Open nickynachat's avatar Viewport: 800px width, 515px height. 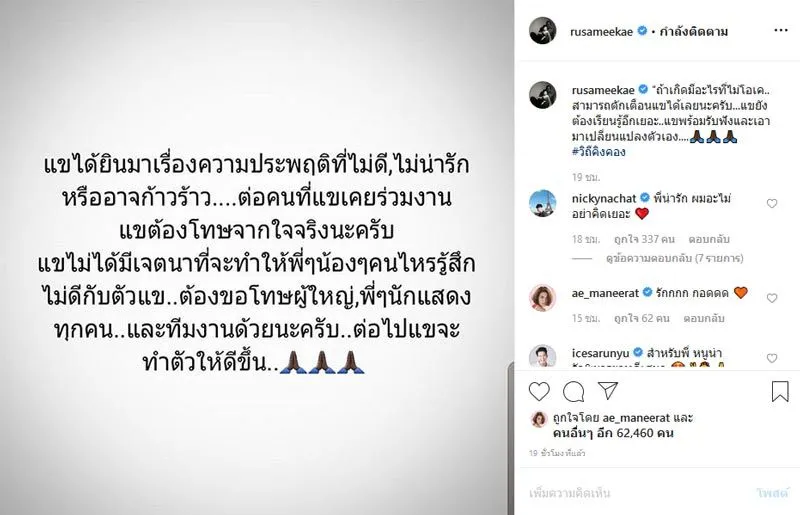pos(542,203)
